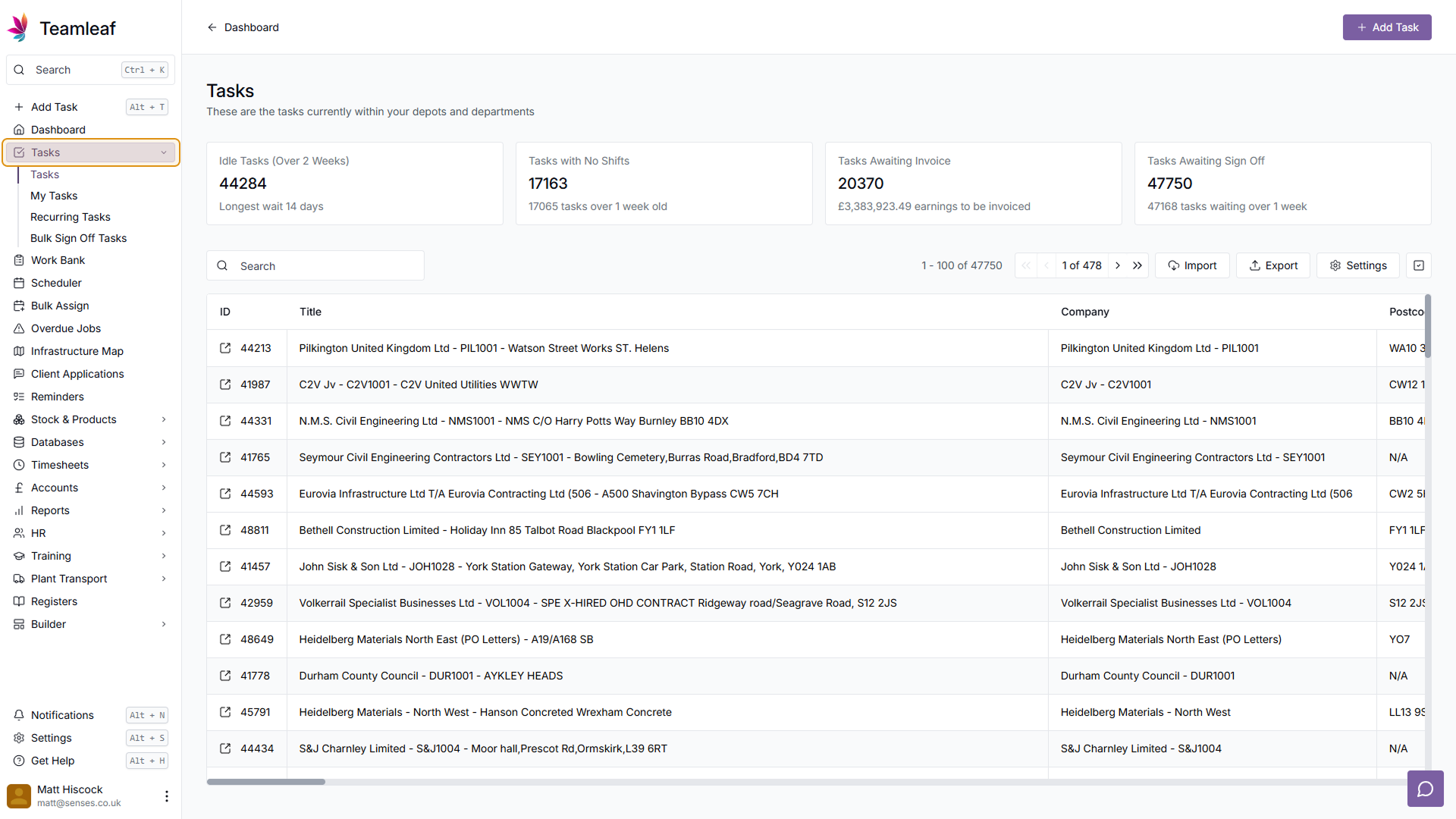Click the tasks table search field

(x=315, y=265)
